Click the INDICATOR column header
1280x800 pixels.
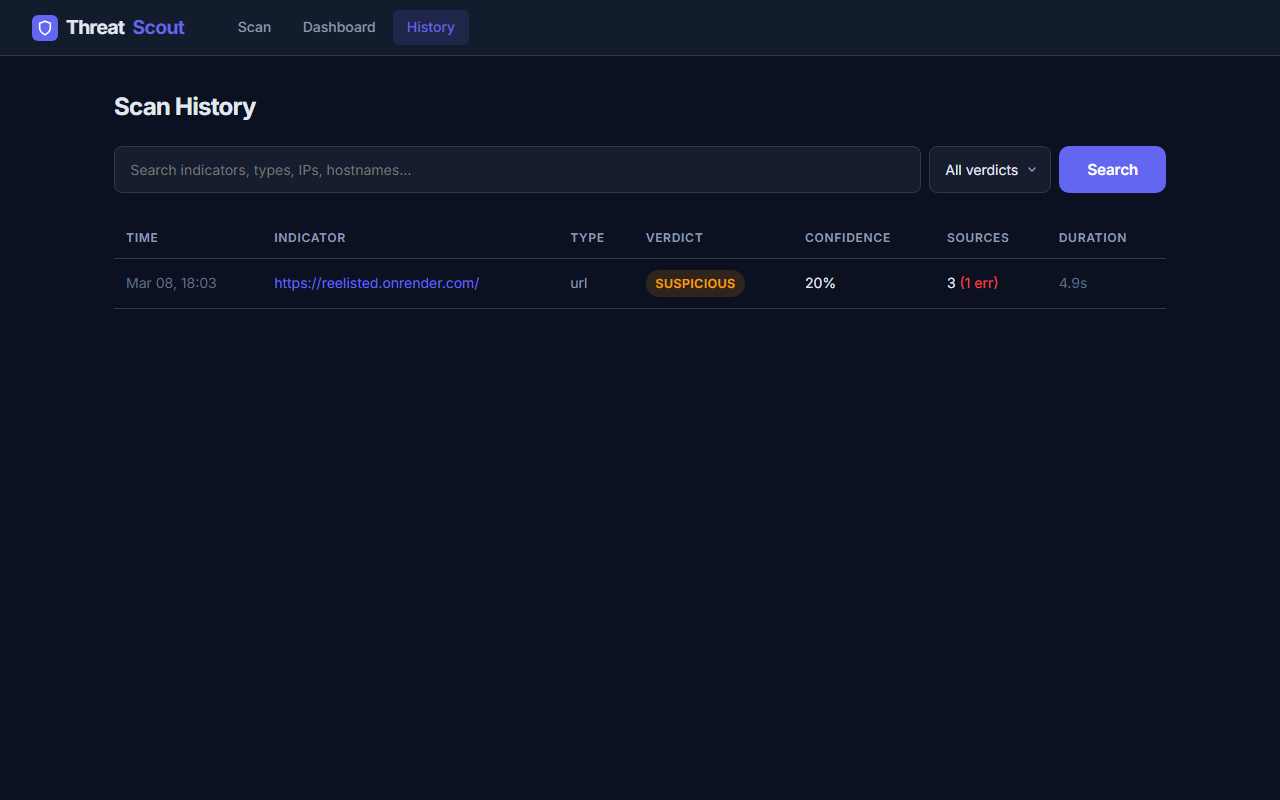[310, 238]
